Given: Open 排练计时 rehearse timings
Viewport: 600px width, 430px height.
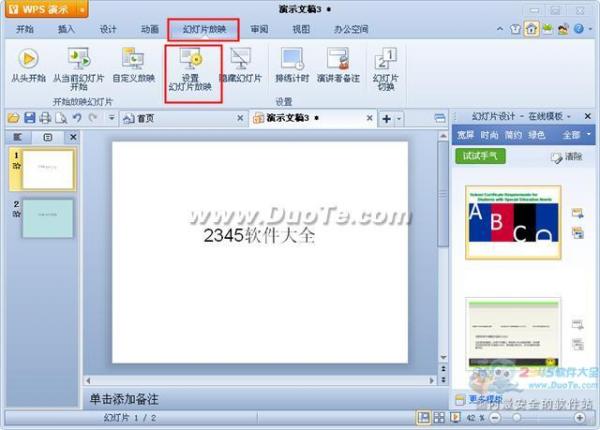Looking at the screenshot, I should coord(291,62).
